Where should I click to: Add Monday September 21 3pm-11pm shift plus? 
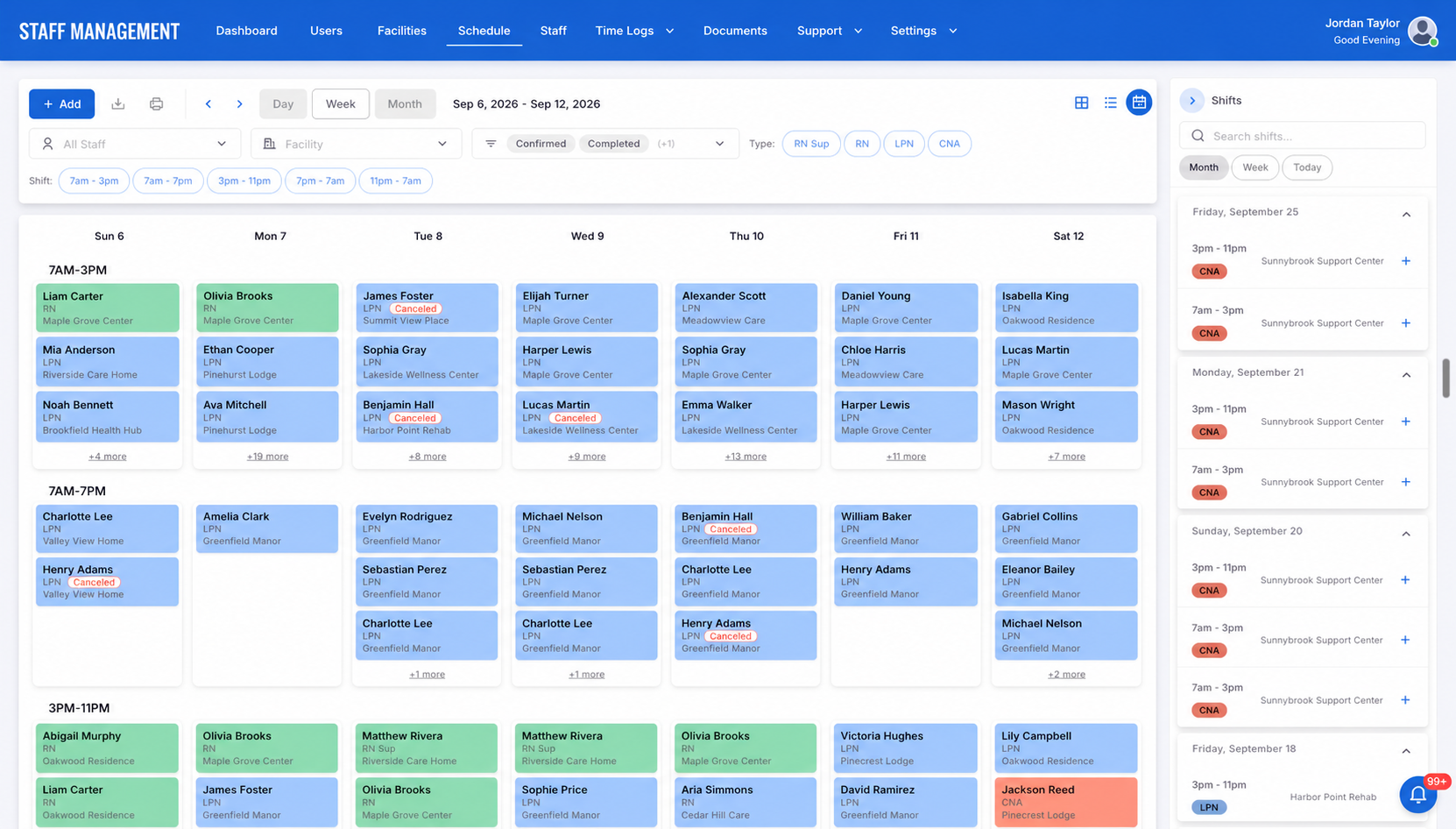click(x=1406, y=422)
